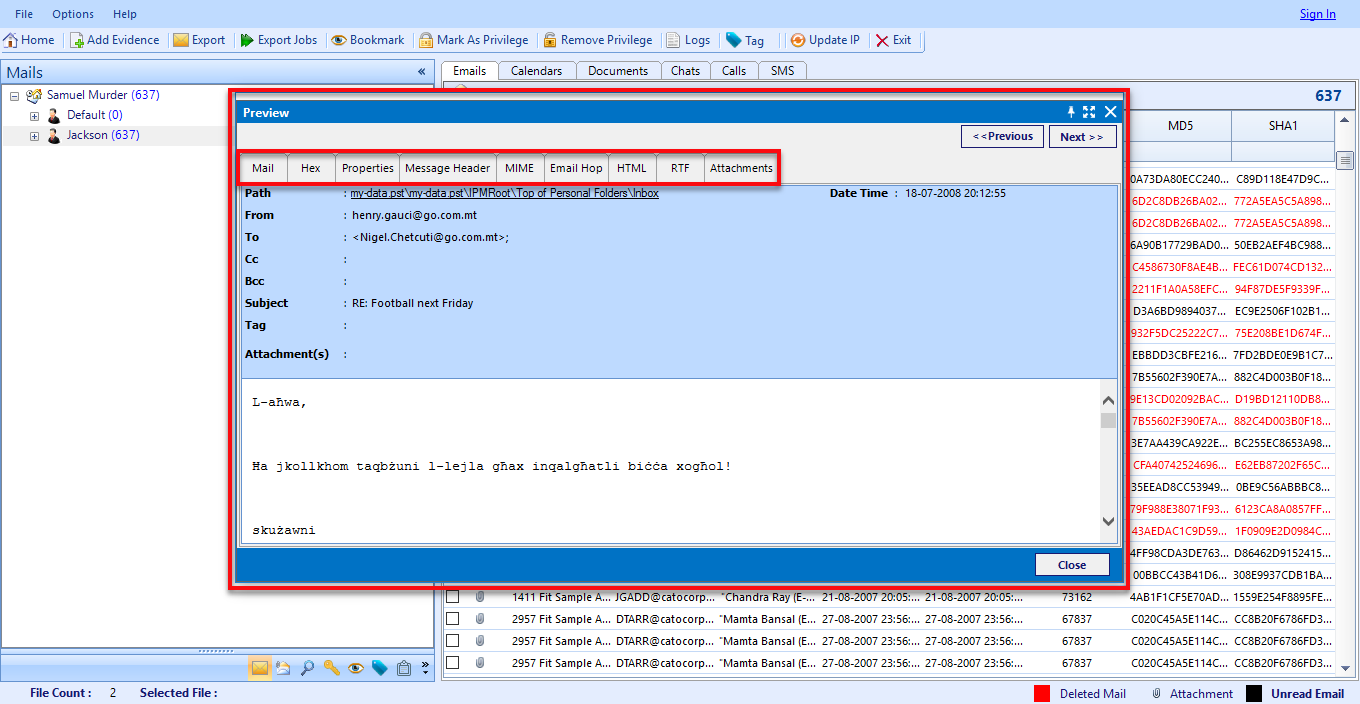1360x704 pixels.
Task: Click the Exit toolbar button
Action: (893, 40)
